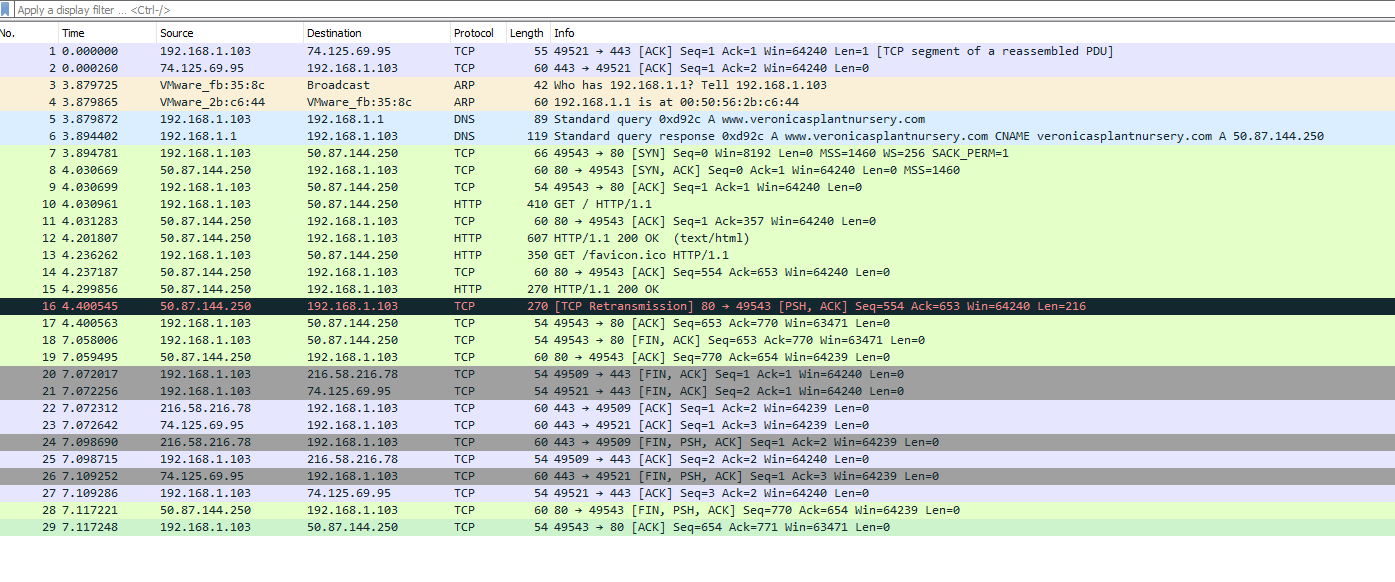Select HTTP 'GET / HTTP/1.1' packet 10
The height and width of the screenshot is (582, 1395).
coord(697,204)
